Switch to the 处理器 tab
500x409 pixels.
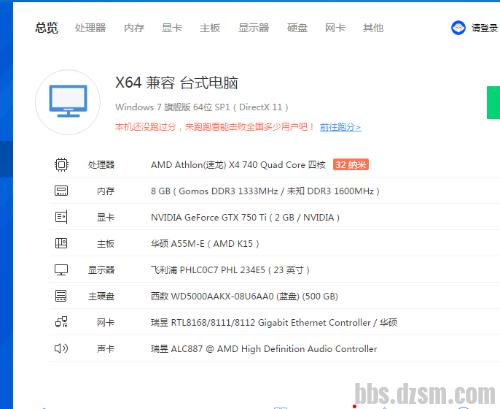[x=90, y=28]
